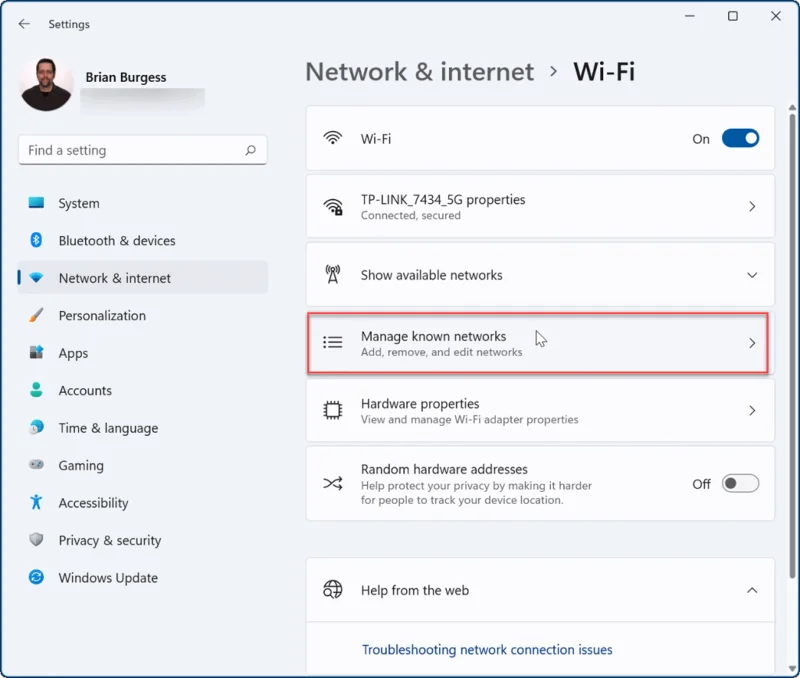Click Network & internet breadcrumb heading
800x678 pixels.
(x=419, y=71)
